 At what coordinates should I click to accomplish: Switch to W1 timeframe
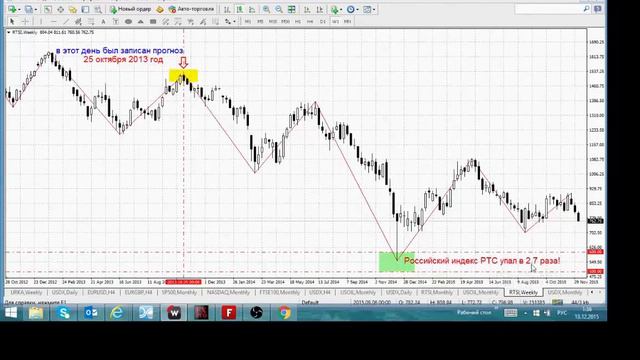[x=335, y=21]
